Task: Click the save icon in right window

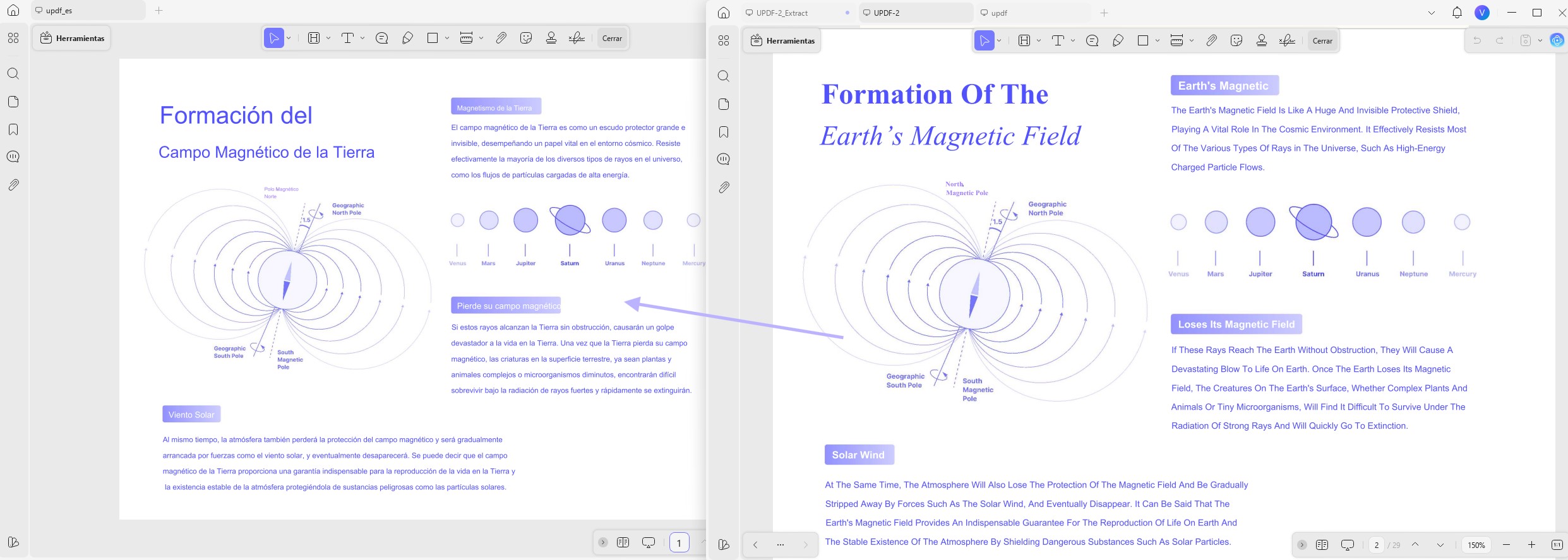Action: 1525,40
